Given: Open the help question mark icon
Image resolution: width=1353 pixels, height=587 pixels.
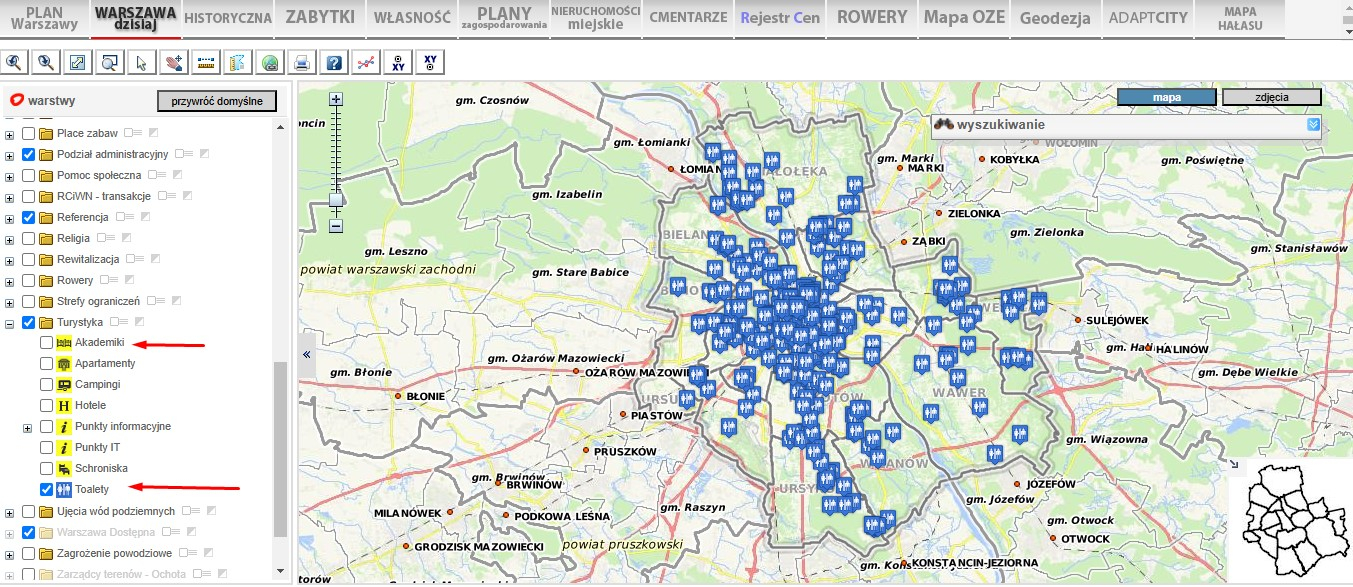Looking at the screenshot, I should [334, 62].
